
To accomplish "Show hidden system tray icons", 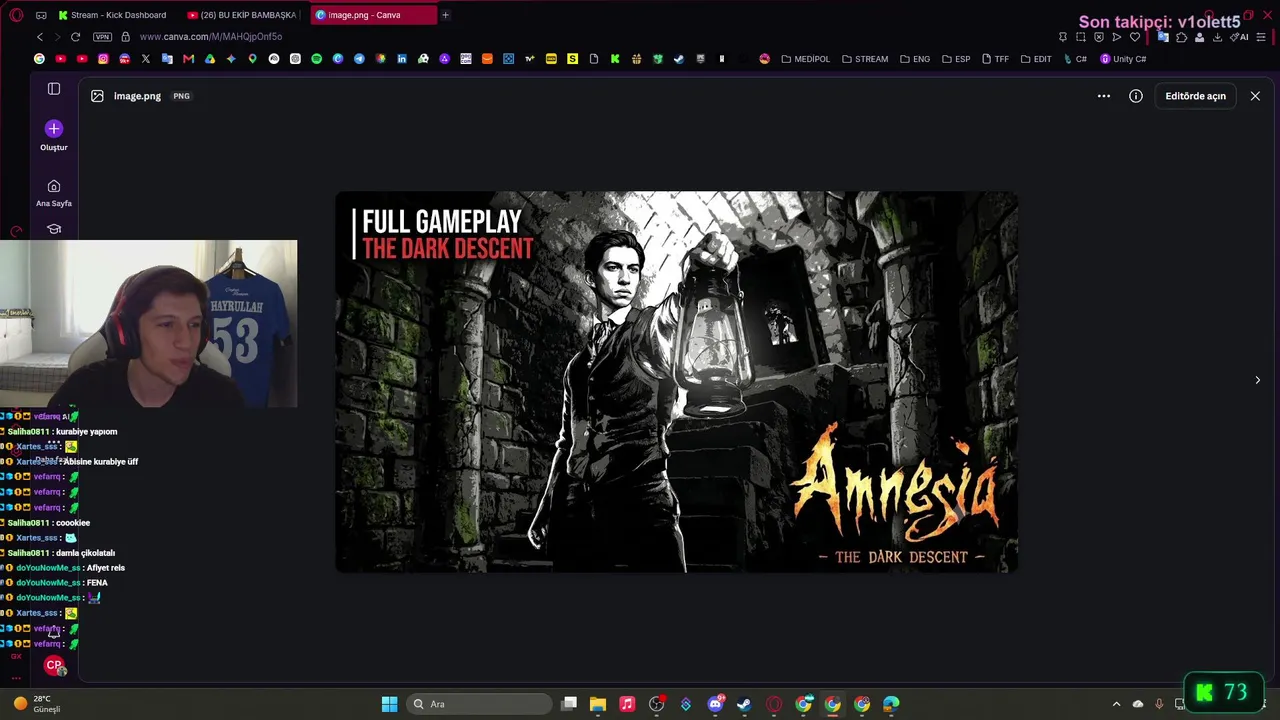I will (x=1117, y=704).
